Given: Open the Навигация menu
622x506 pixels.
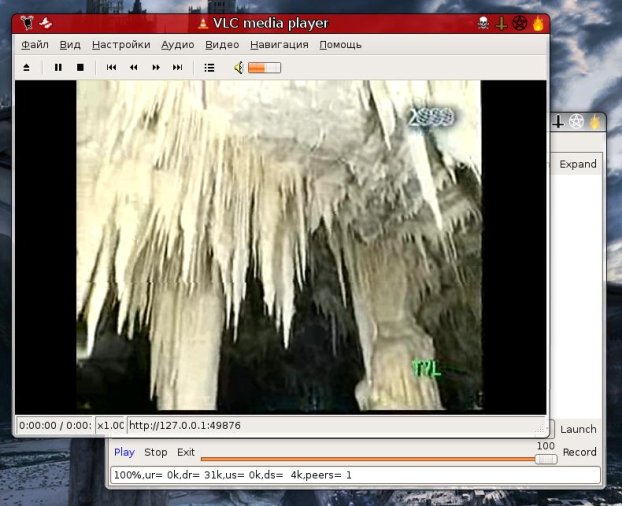Looking at the screenshot, I should (279, 45).
